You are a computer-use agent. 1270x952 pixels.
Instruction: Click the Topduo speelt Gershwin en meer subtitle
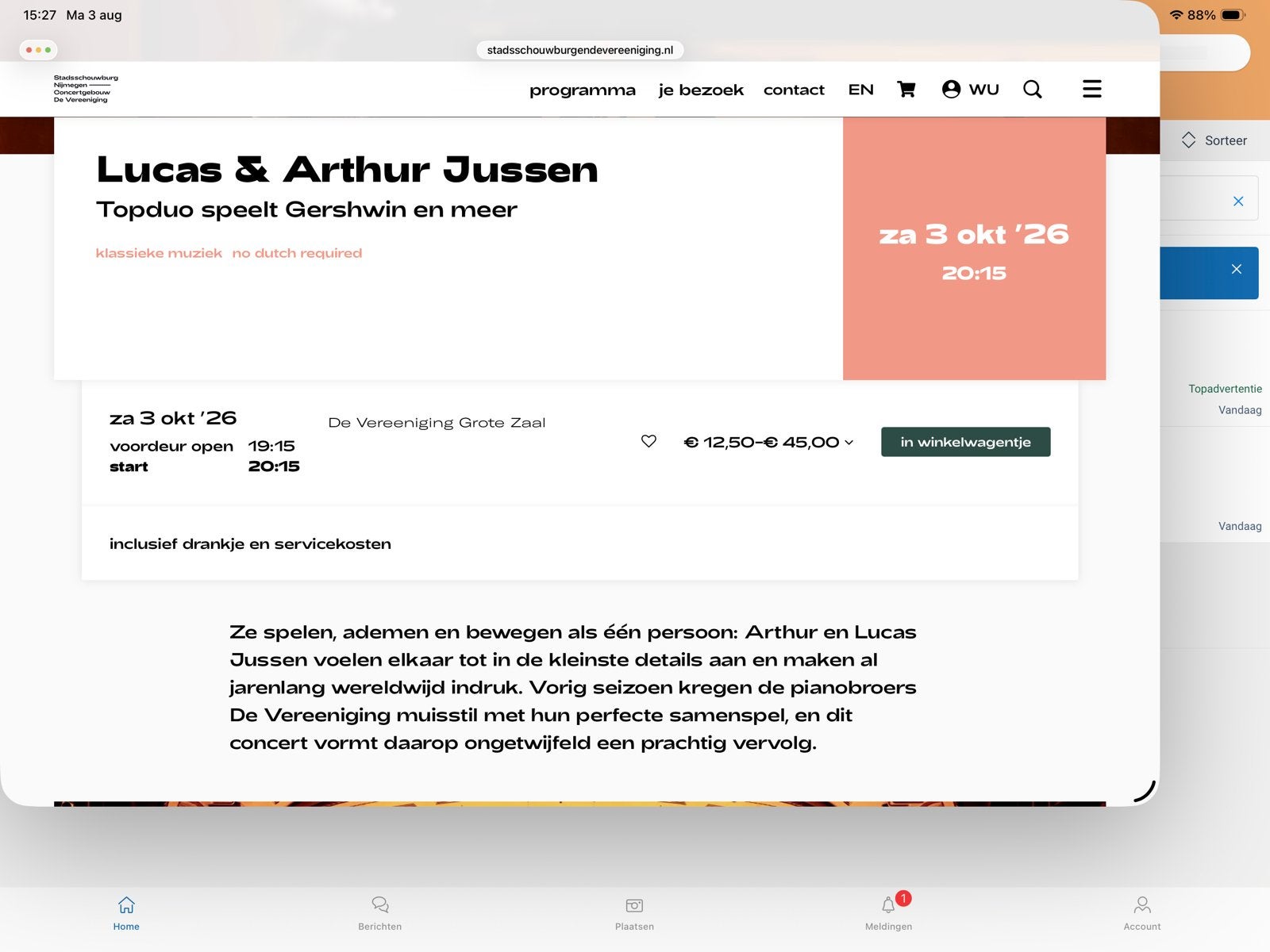click(306, 209)
